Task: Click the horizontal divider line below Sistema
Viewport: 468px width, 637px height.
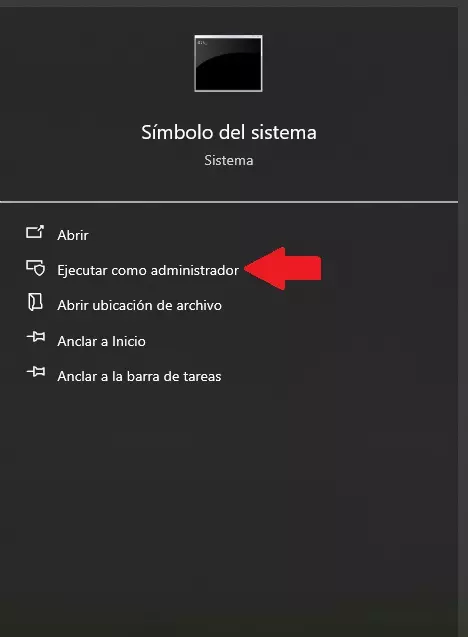Action: 229,202
